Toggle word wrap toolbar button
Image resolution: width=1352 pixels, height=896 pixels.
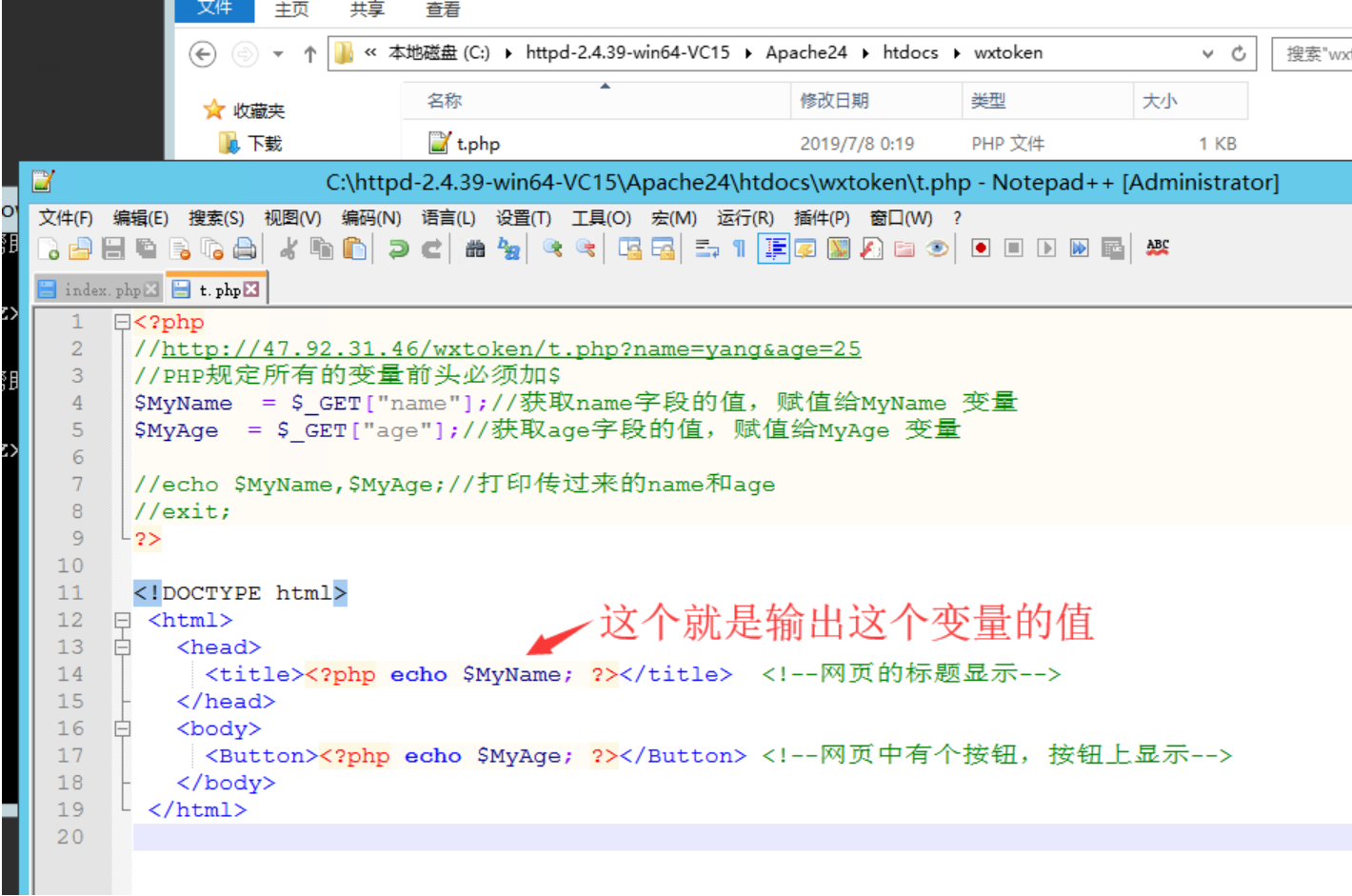(706, 249)
